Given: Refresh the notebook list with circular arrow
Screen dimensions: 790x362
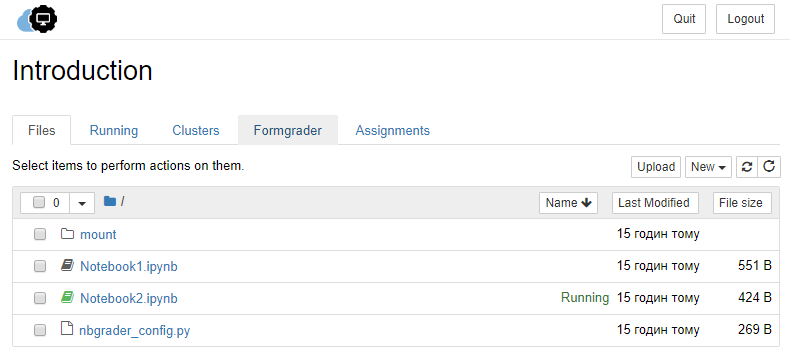Looking at the screenshot, I should (769, 167).
